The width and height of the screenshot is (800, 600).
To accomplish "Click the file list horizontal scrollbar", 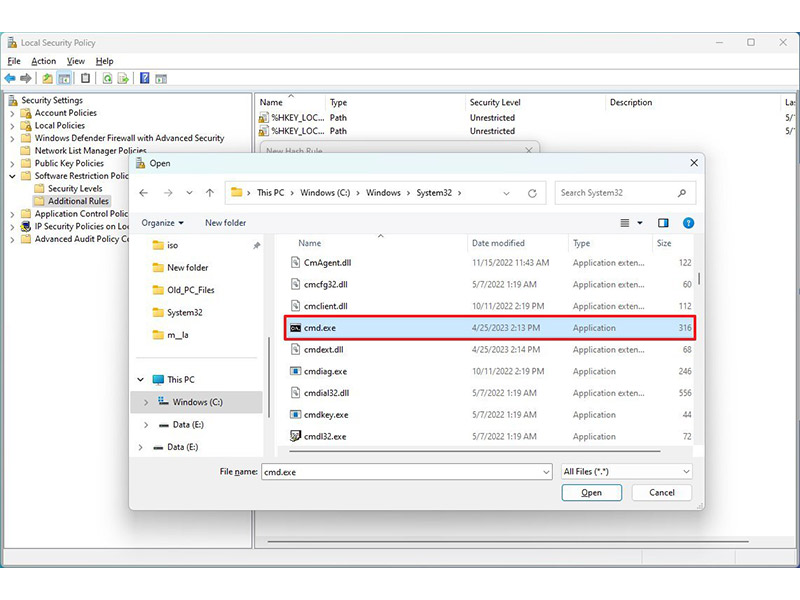I will (474, 451).
